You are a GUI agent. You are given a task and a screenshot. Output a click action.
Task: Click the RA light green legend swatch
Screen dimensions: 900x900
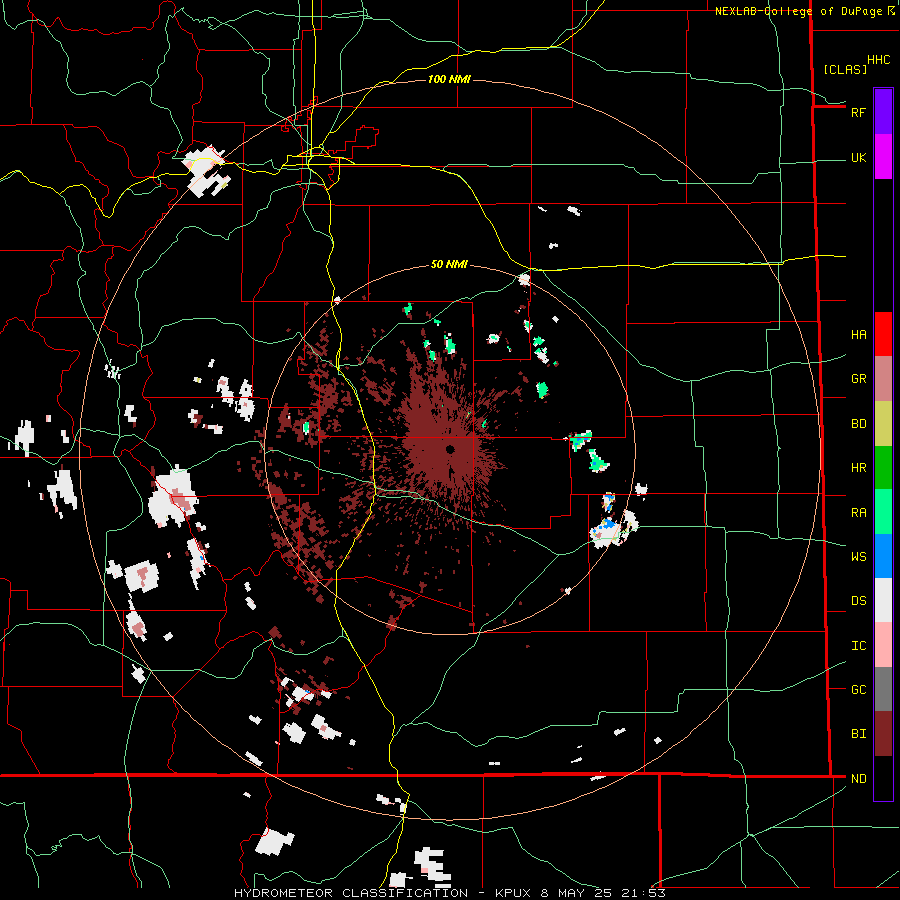(x=883, y=512)
